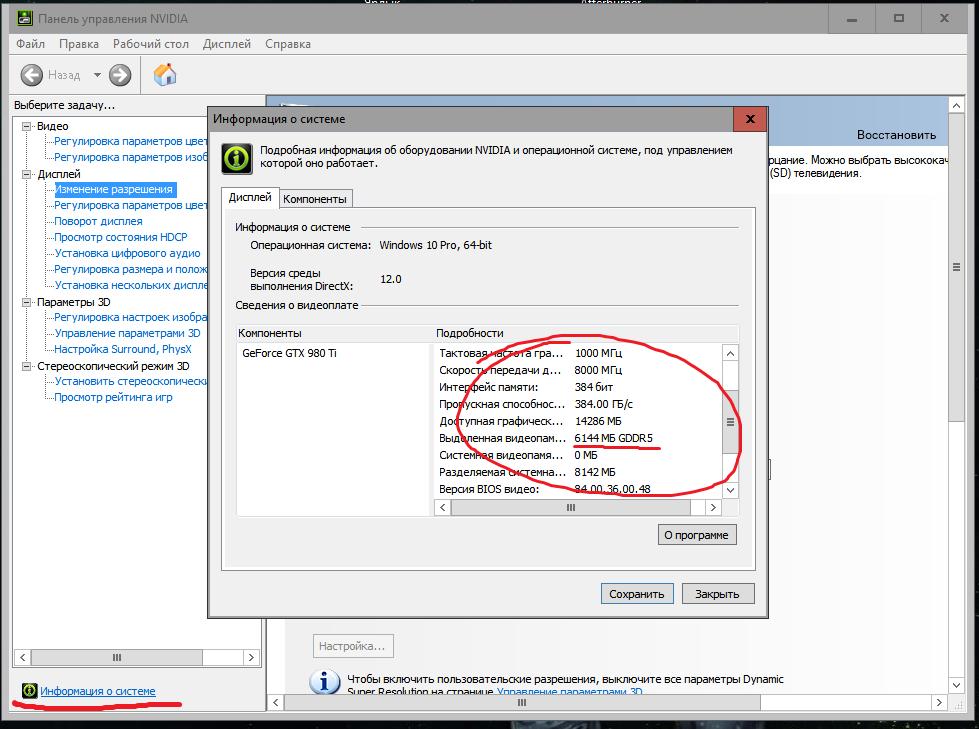This screenshot has width=979, height=729.
Task: Click details list scroll-down arrow
Action: (730, 490)
